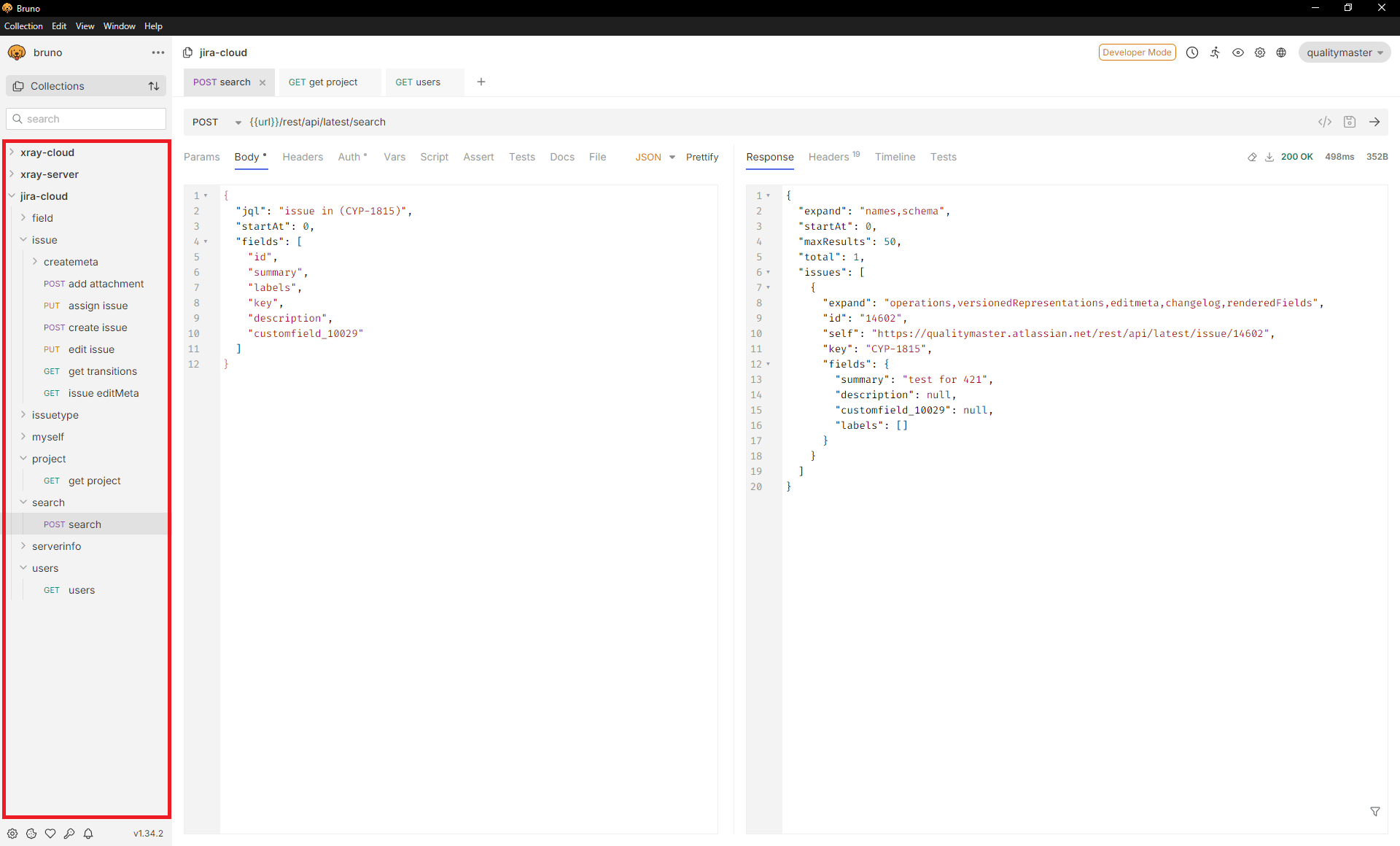This screenshot has height=846, width=1400.
Task: Open the code generation icon next to the URL
Action: tap(1326, 122)
